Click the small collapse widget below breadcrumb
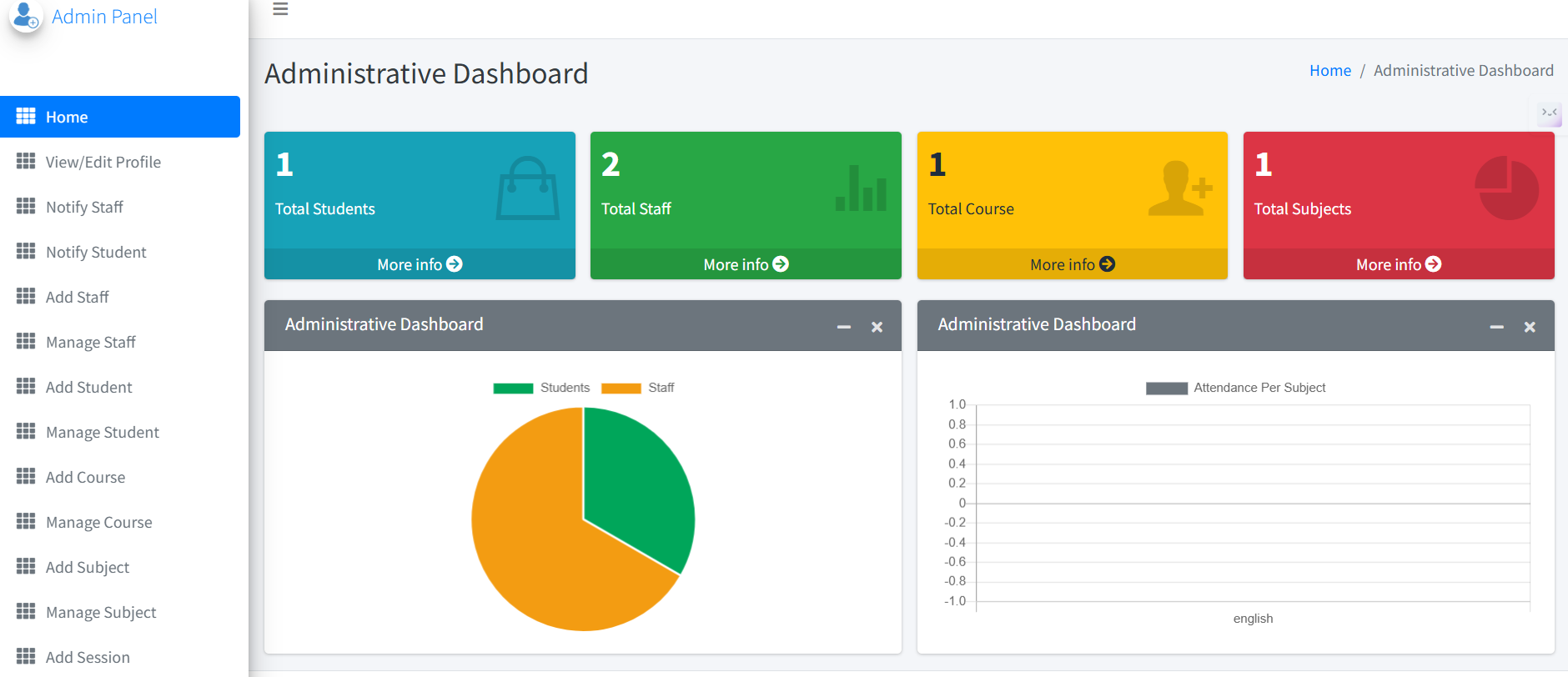 1549,113
